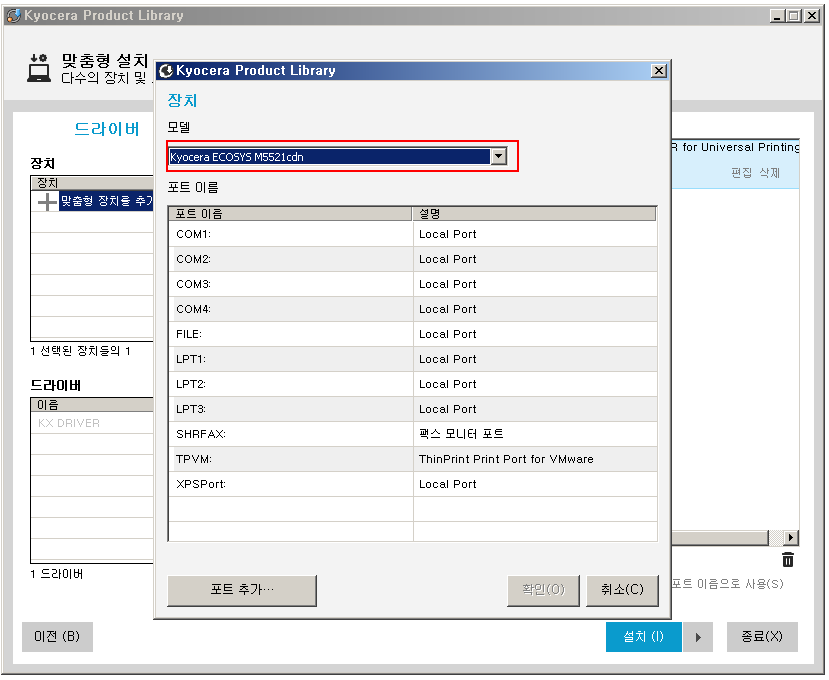
Task: Select the LPT2: port row
Action: (413, 384)
